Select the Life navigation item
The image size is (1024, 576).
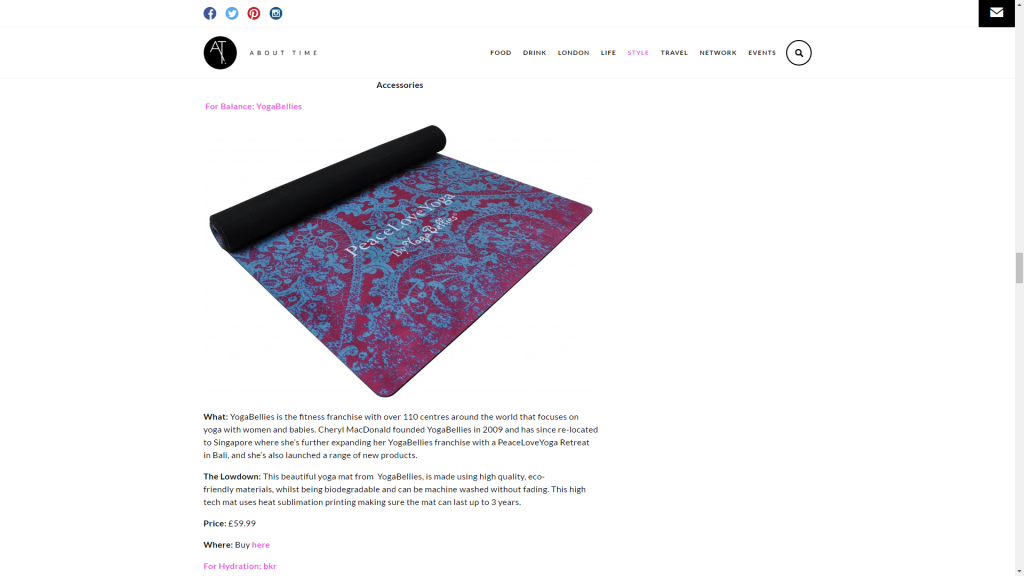click(608, 53)
